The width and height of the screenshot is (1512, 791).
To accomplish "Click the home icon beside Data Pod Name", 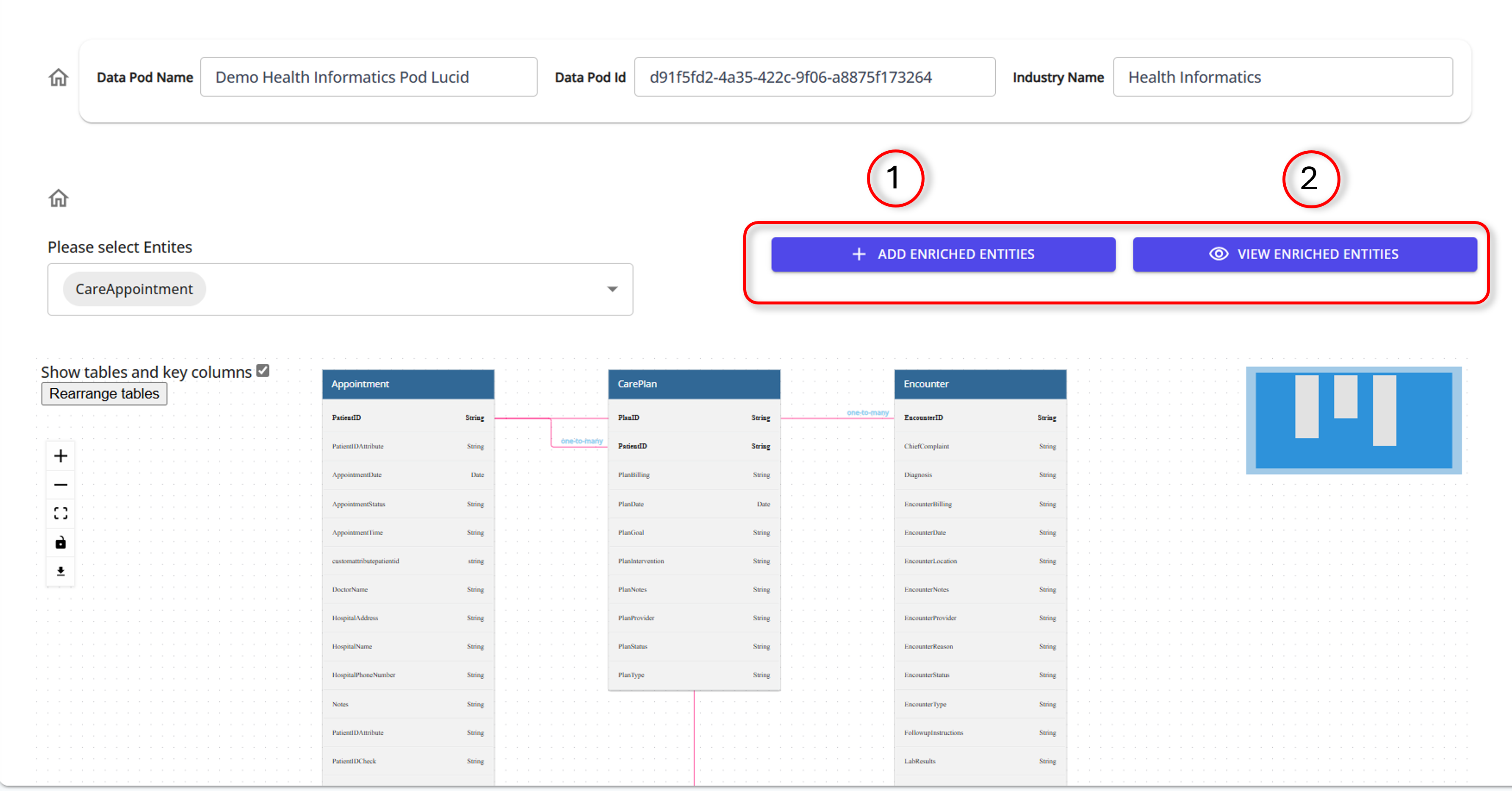I will click(x=58, y=77).
